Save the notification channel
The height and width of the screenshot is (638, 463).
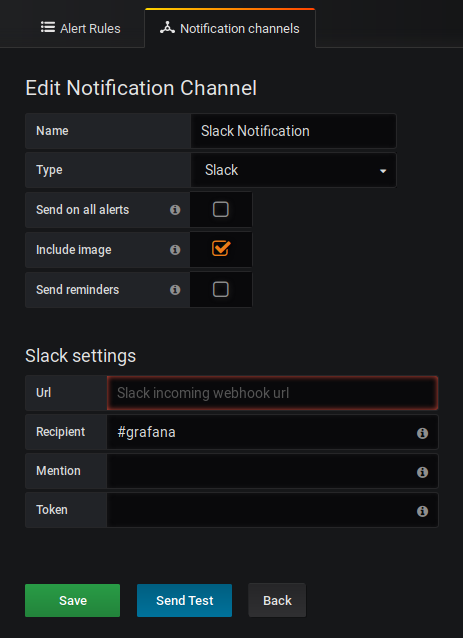click(72, 600)
